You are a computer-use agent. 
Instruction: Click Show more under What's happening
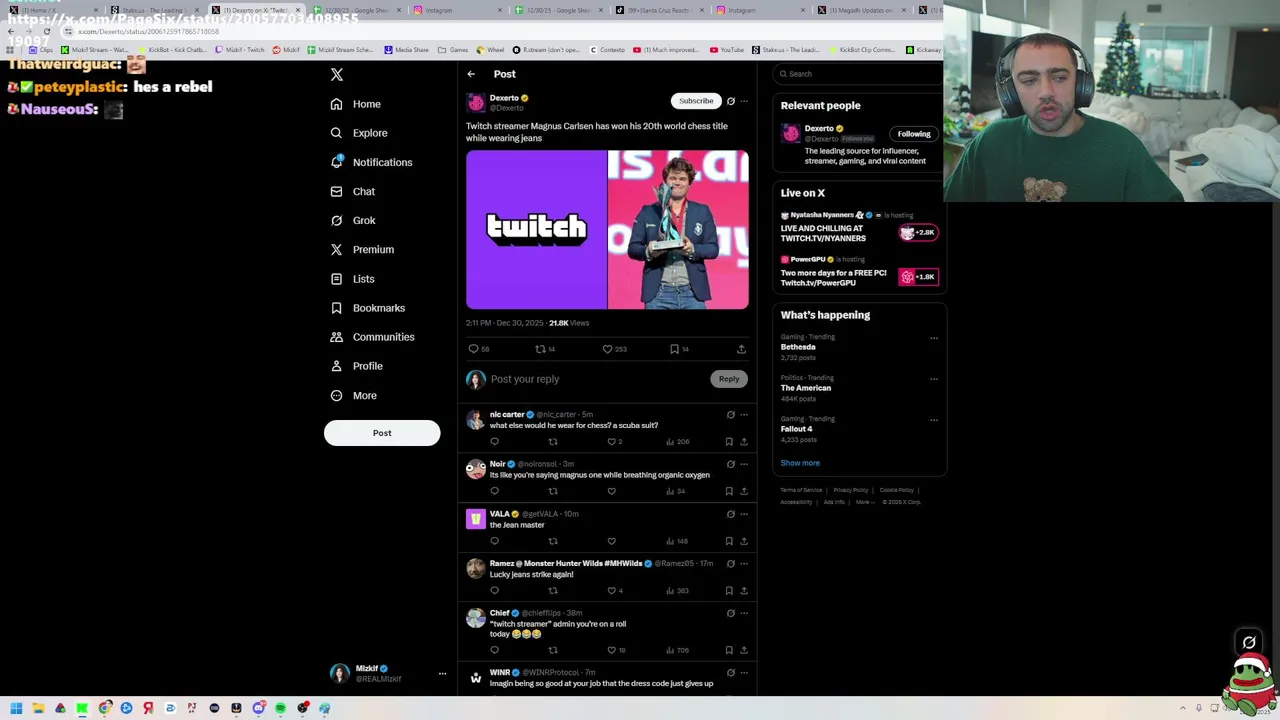click(x=800, y=463)
